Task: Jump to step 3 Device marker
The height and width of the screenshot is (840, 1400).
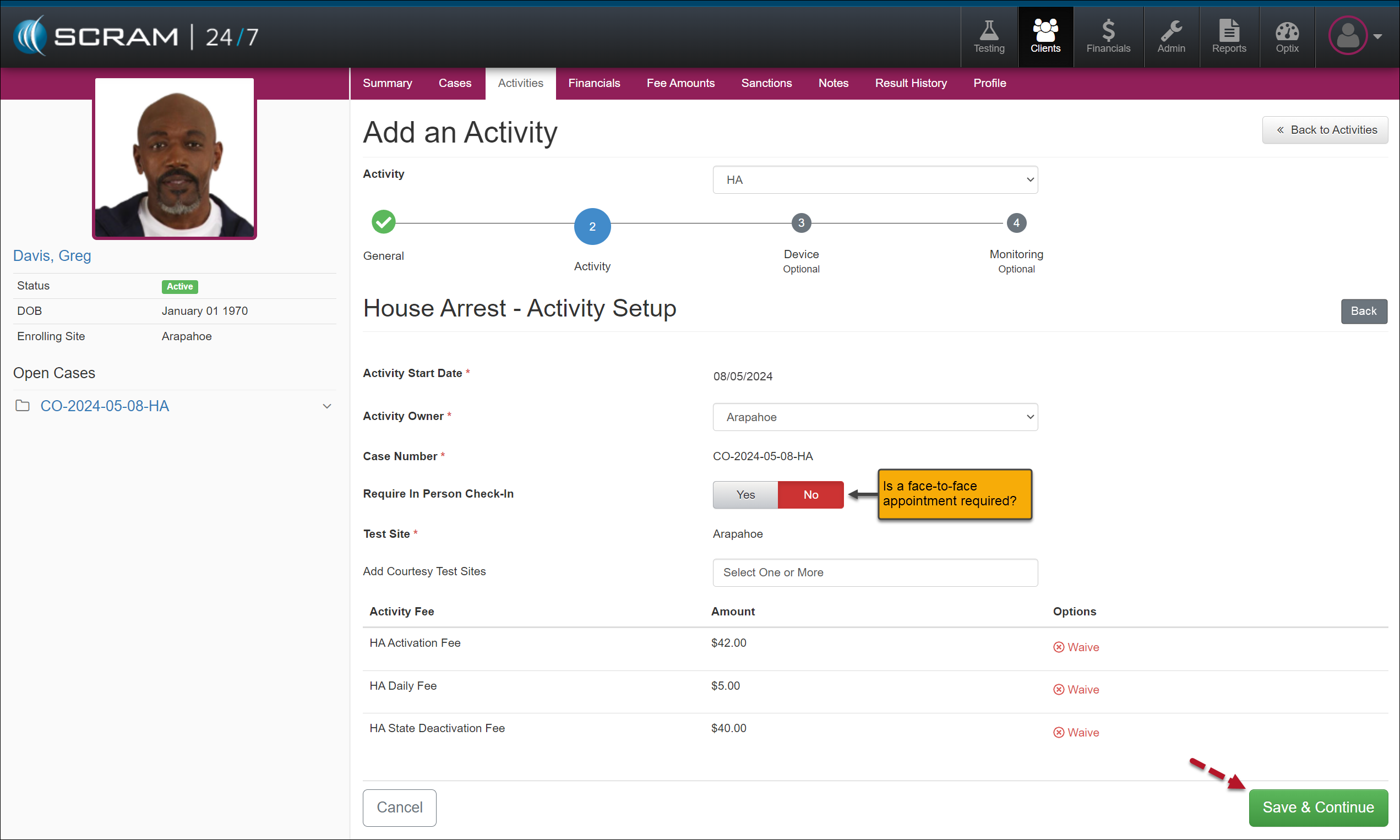Action: (800, 223)
